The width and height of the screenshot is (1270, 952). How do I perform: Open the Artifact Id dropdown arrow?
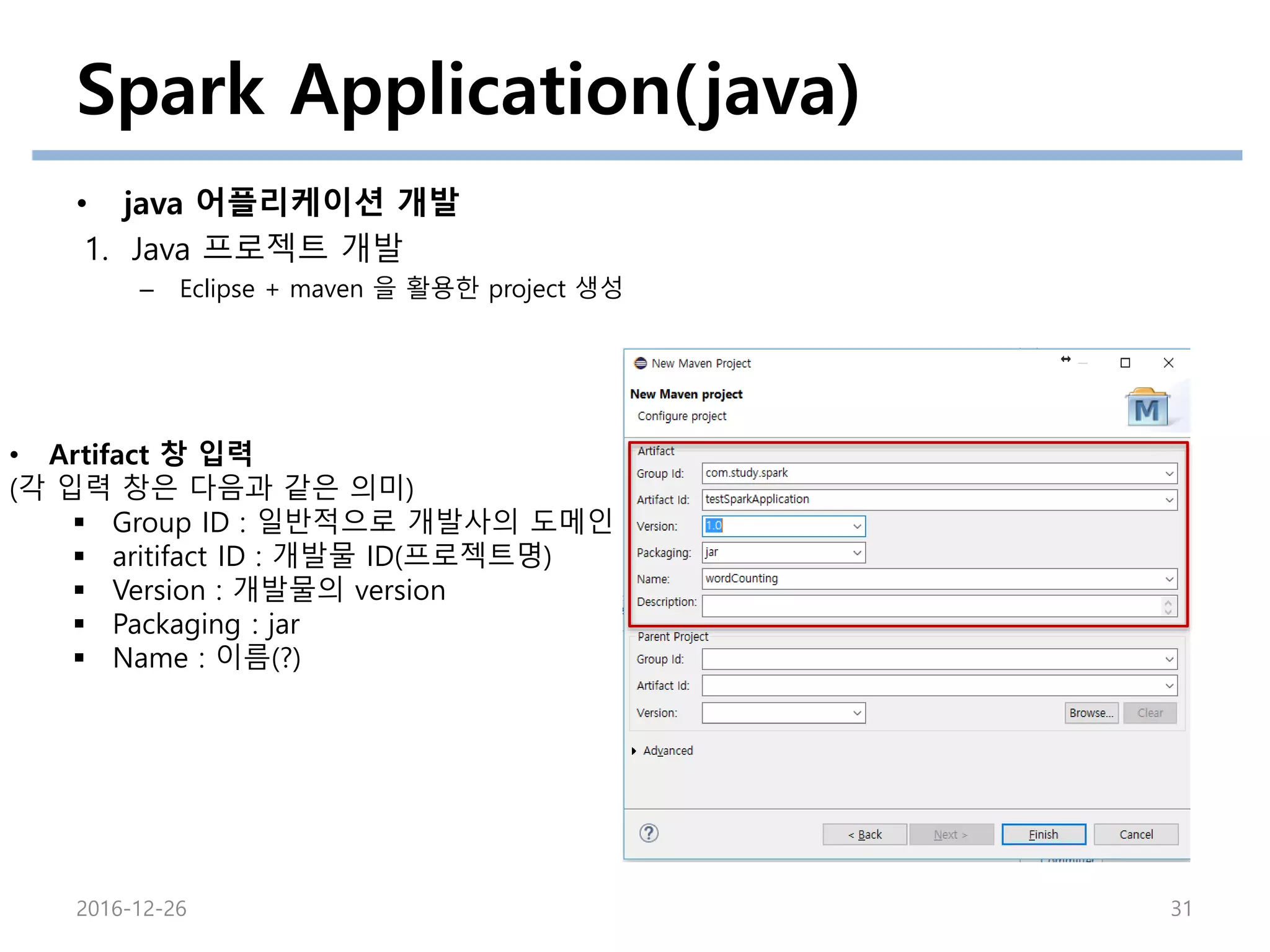[x=1169, y=500]
